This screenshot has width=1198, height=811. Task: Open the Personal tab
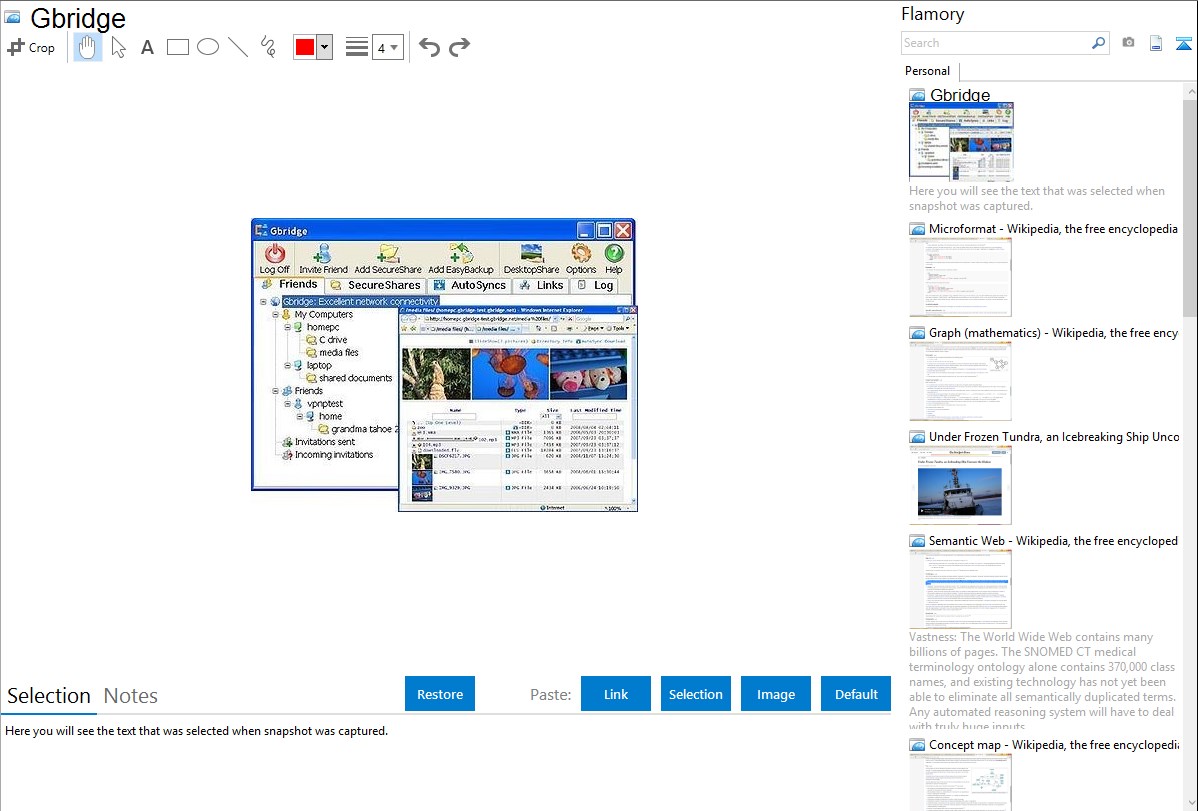927,71
